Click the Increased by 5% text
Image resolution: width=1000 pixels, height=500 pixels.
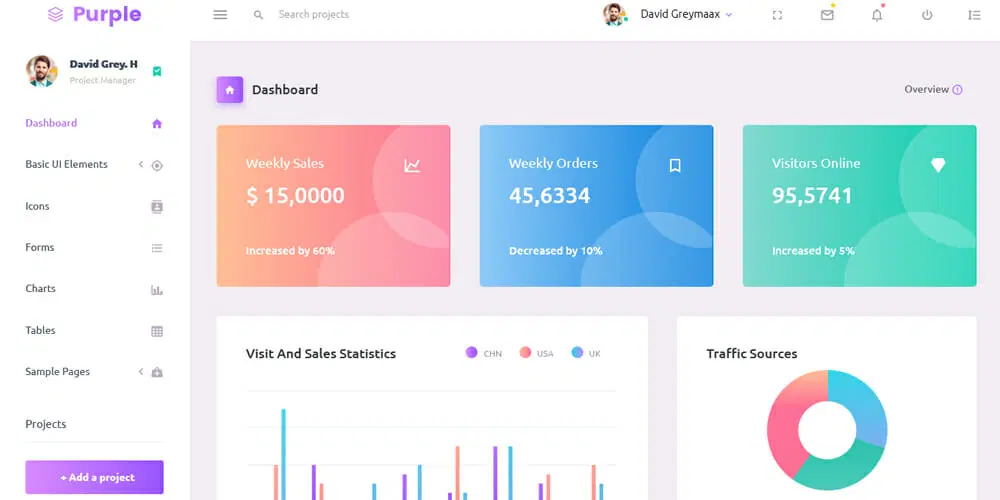(x=813, y=251)
